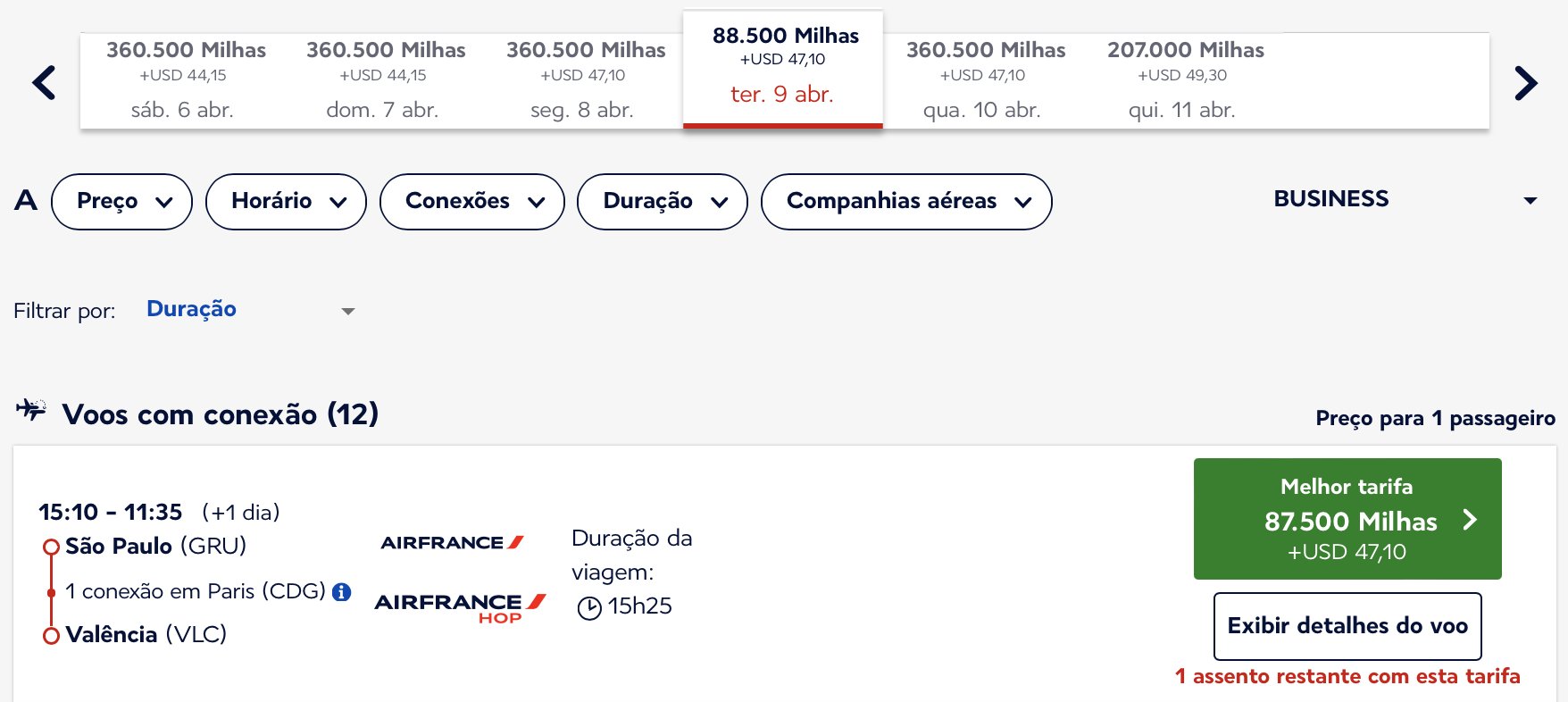This screenshot has height=702, width=1568.
Task: Click the info icon next to Paris (CDG)
Action: [341, 592]
